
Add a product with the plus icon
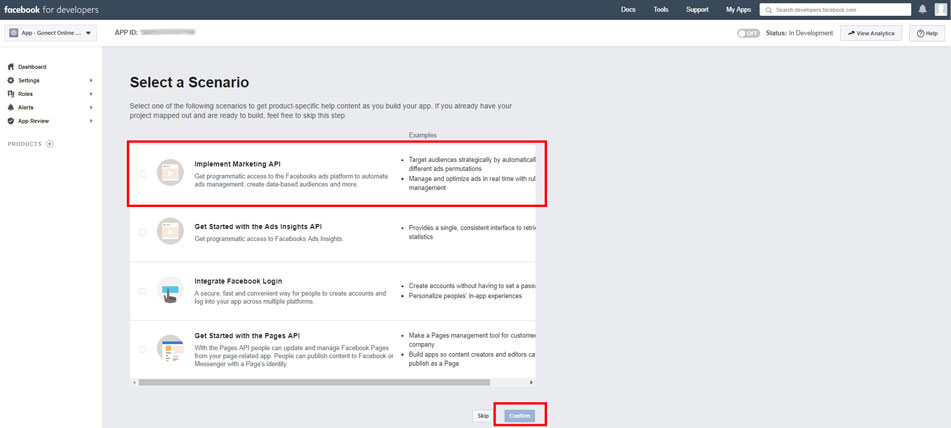50,144
